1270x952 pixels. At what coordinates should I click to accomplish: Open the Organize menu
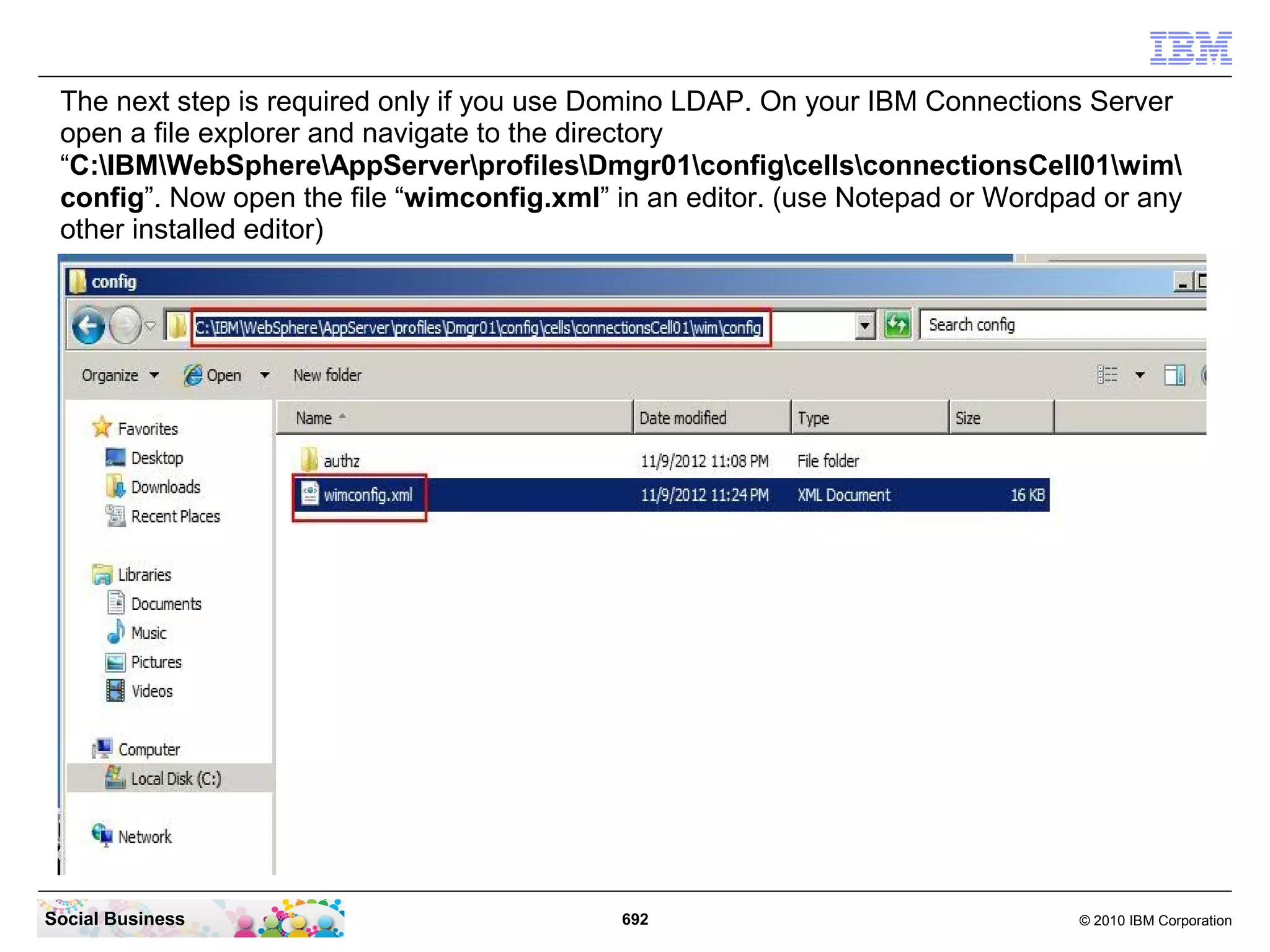click(x=120, y=376)
